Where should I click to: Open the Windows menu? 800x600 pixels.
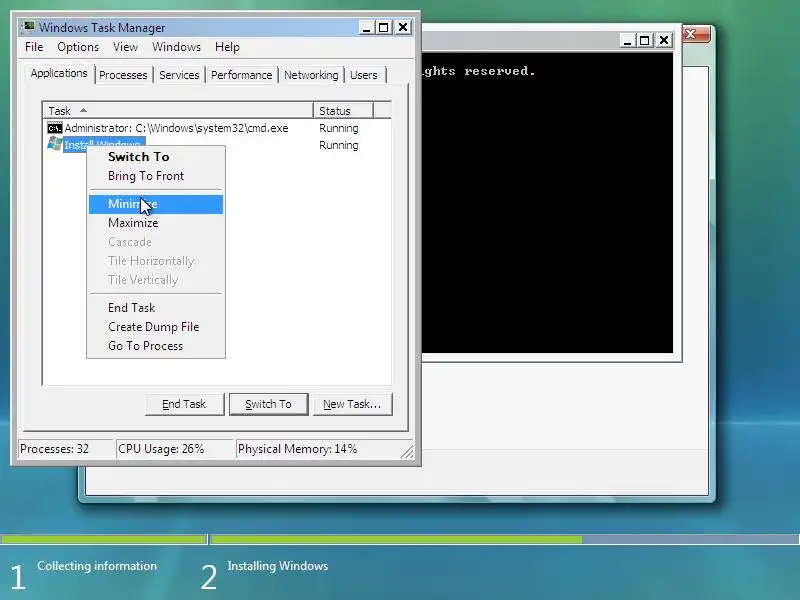tap(177, 47)
